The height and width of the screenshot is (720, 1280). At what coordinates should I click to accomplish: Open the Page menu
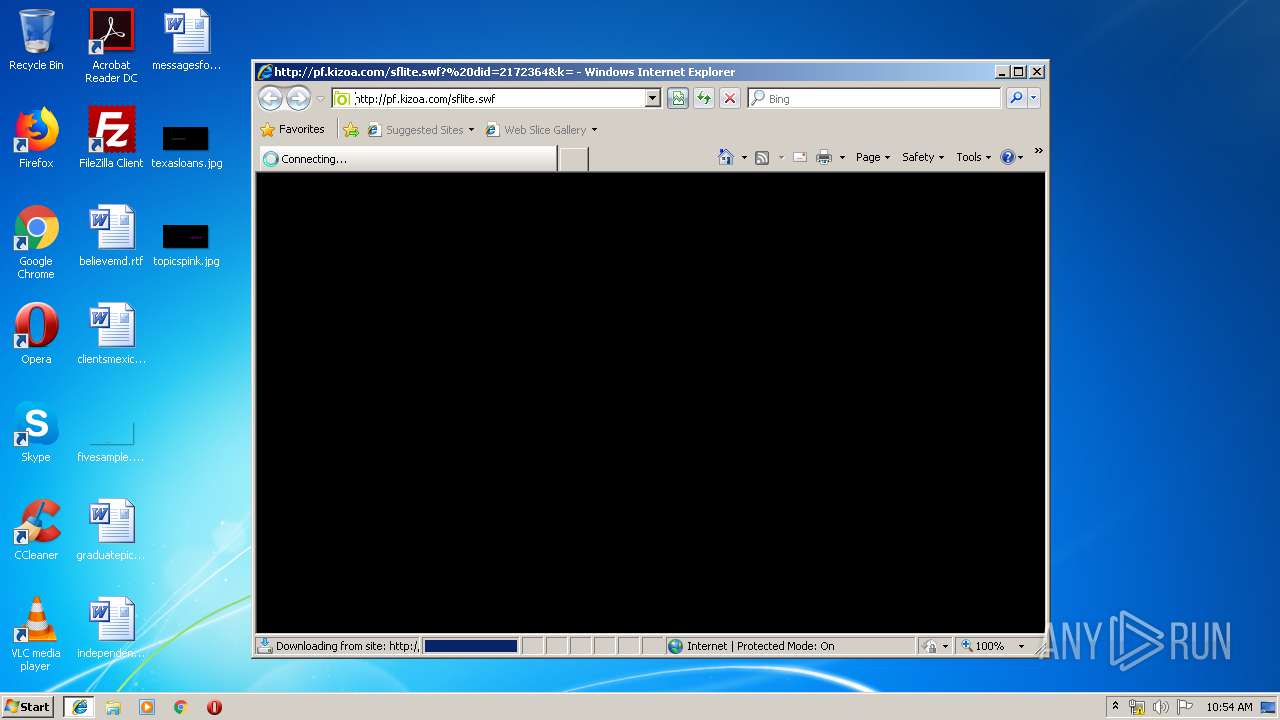[872, 157]
